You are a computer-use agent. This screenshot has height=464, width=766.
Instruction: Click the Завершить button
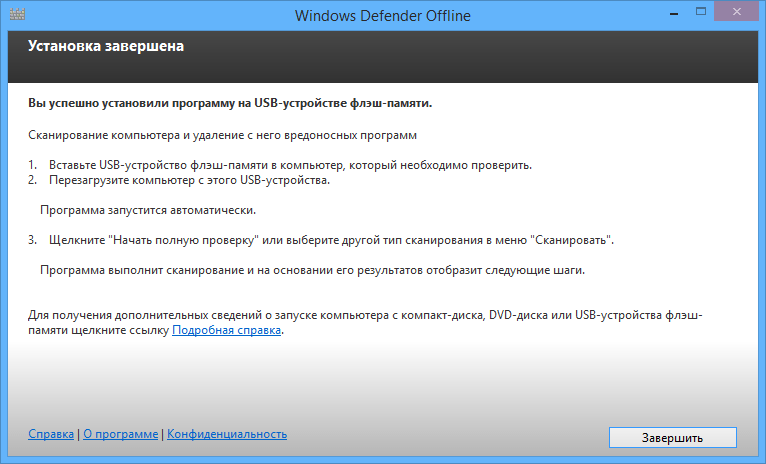pos(673,438)
